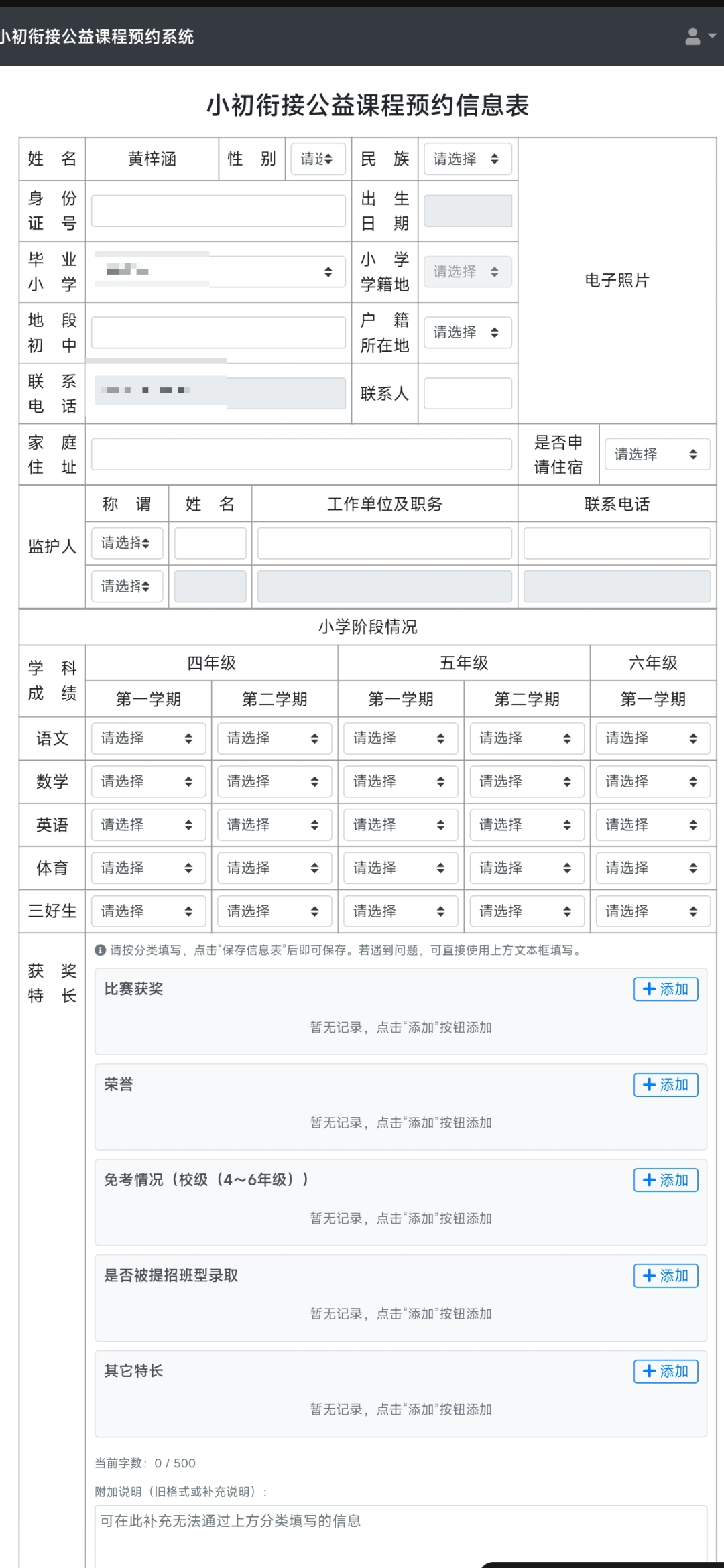Screen dimensions: 724x1568
Task: Open 语文 grade four first semester dropdown
Action: 148,738
